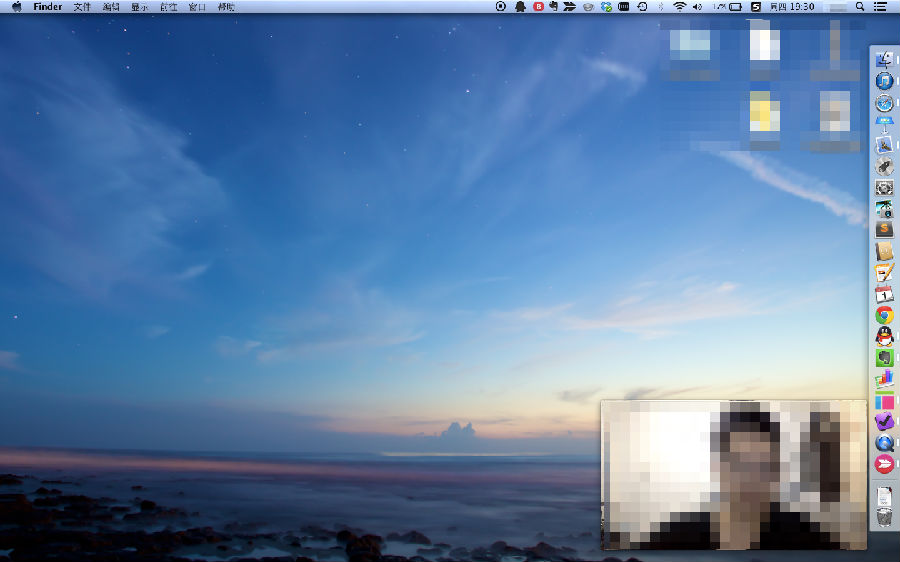Open the Calendar app in dock
Viewport: 900px width, 562px height.
[884, 294]
